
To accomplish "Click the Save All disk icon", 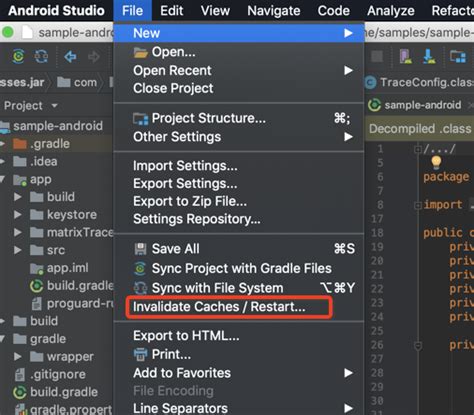I will (x=140, y=249).
